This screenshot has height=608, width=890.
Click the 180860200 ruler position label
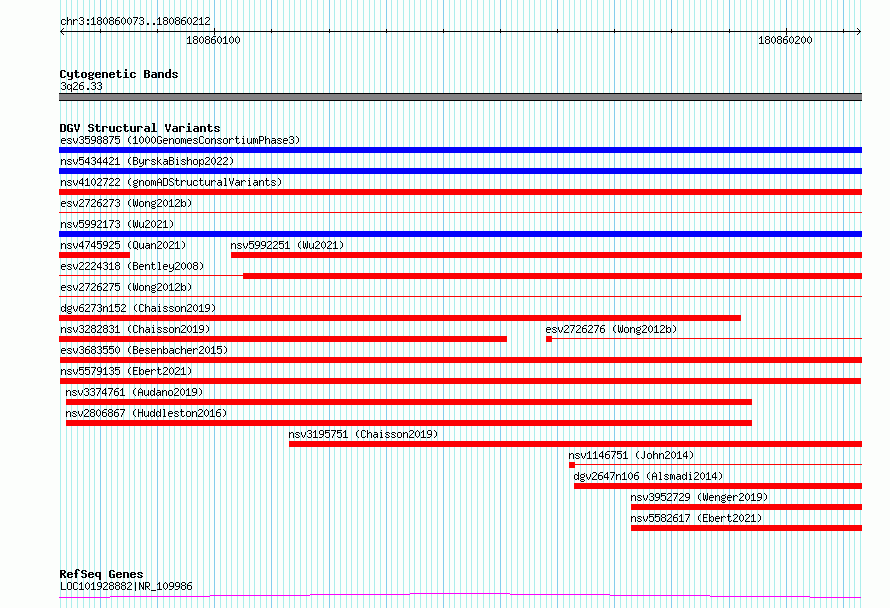click(x=785, y=40)
